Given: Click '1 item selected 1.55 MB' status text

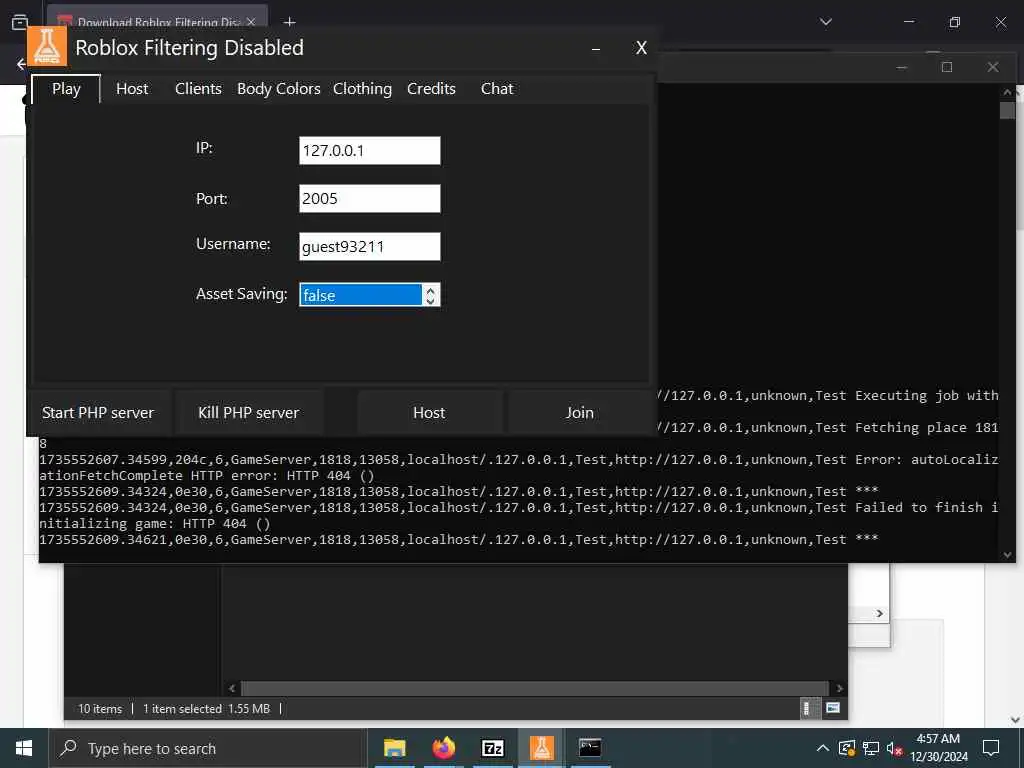Looking at the screenshot, I should [206, 709].
